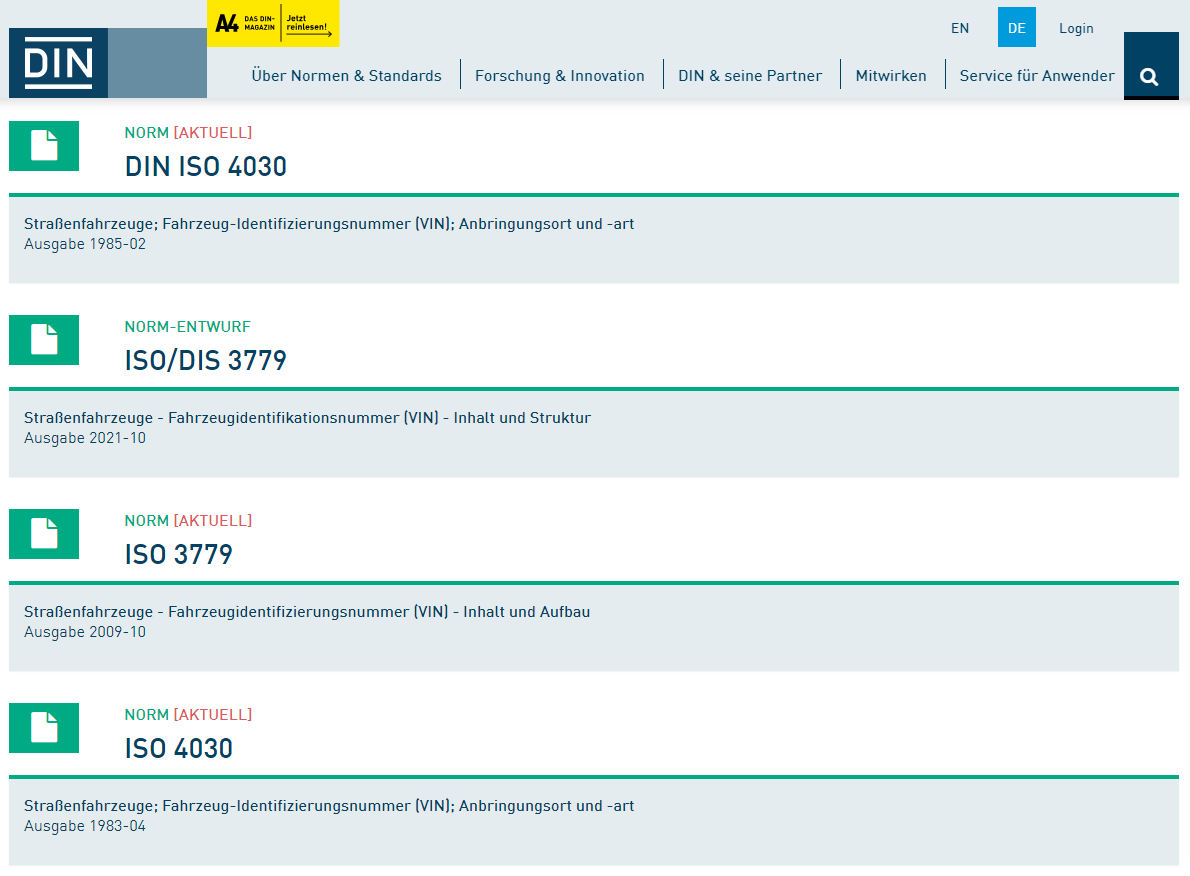Open the DIN ISO 4030 norm entry
The height and width of the screenshot is (876, 1190).
pyautogui.click(x=206, y=166)
